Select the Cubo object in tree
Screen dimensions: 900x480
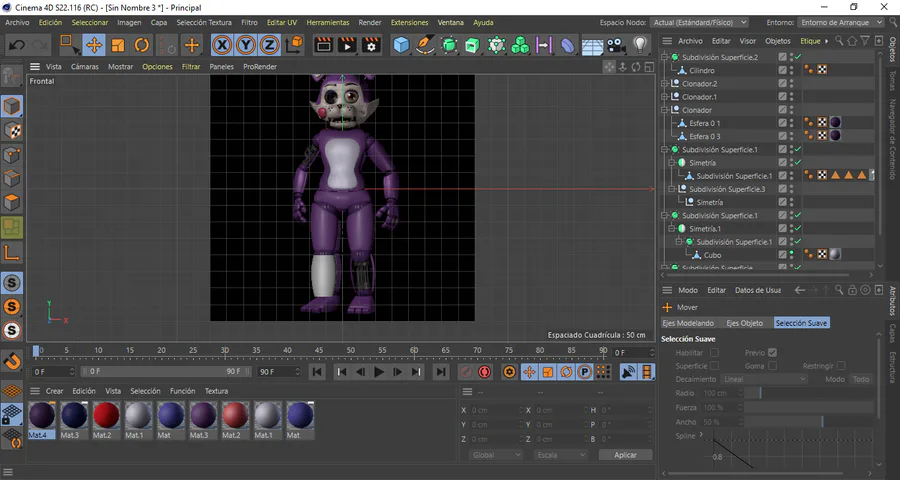pos(712,255)
